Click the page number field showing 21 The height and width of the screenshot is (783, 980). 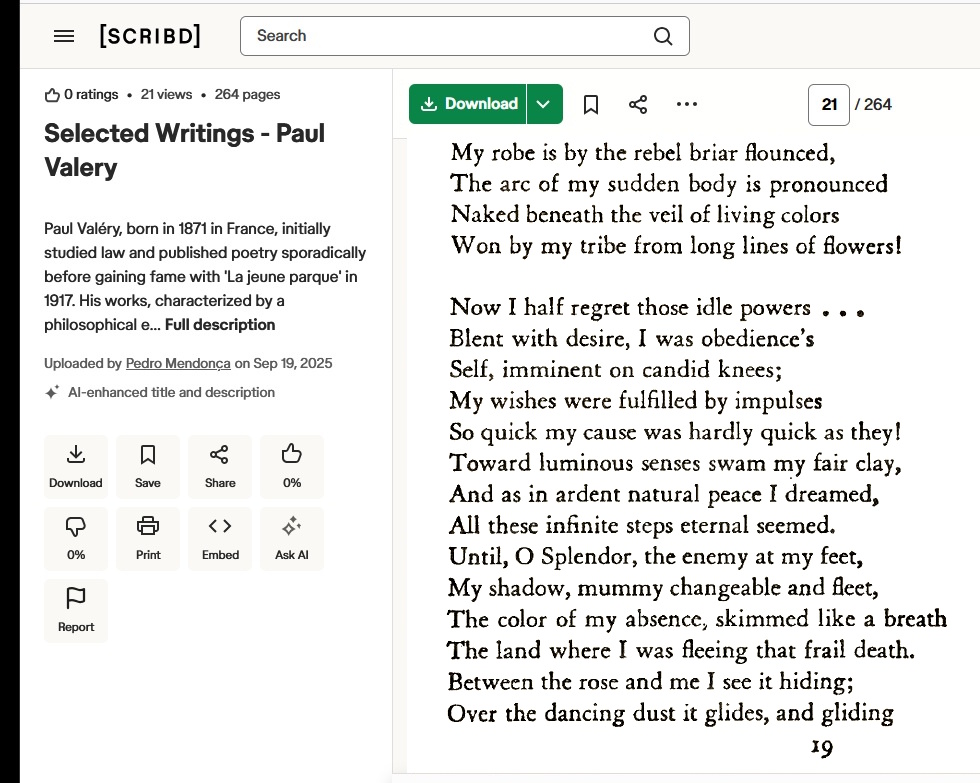point(828,104)
